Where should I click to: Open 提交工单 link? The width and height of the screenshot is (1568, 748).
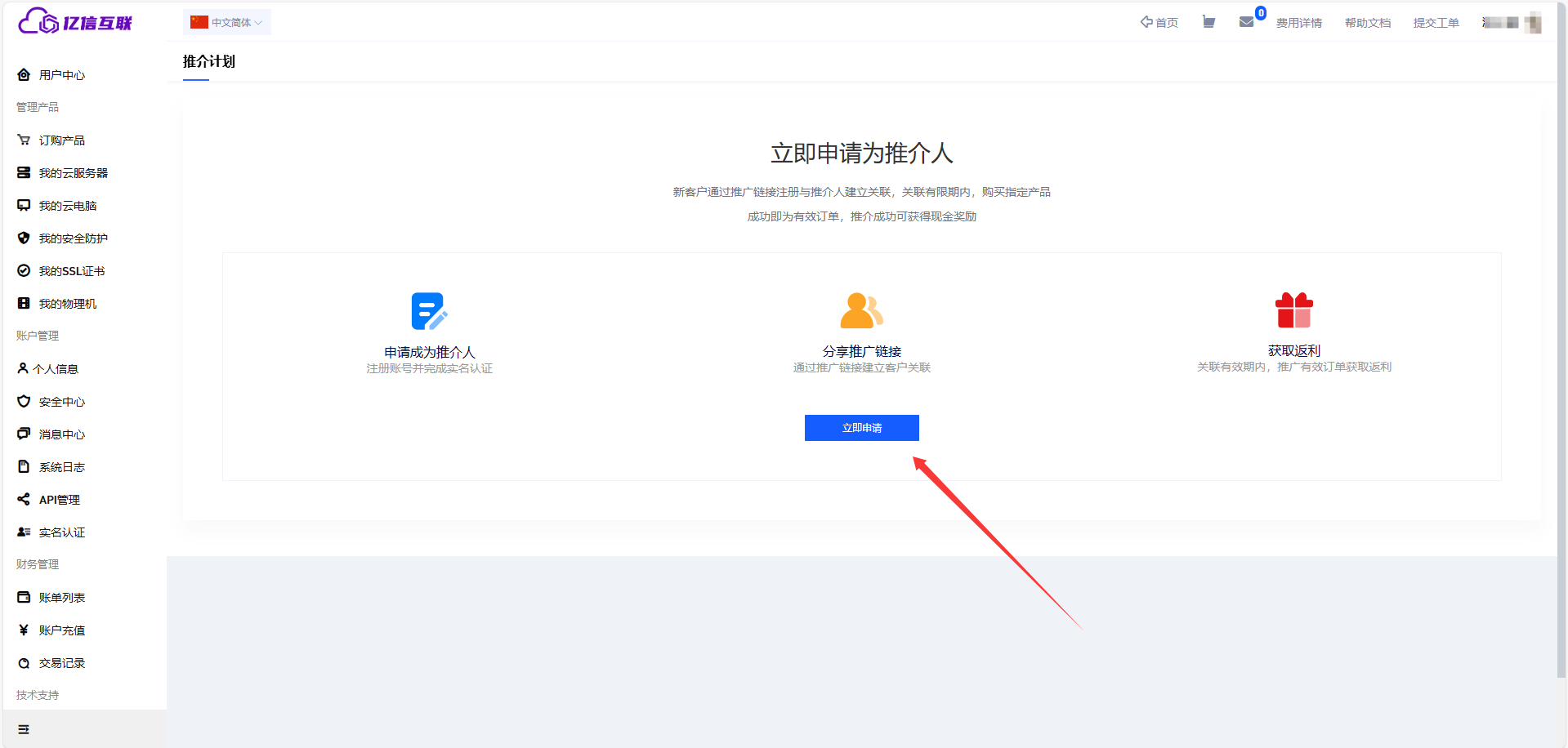click(1435, 22)
